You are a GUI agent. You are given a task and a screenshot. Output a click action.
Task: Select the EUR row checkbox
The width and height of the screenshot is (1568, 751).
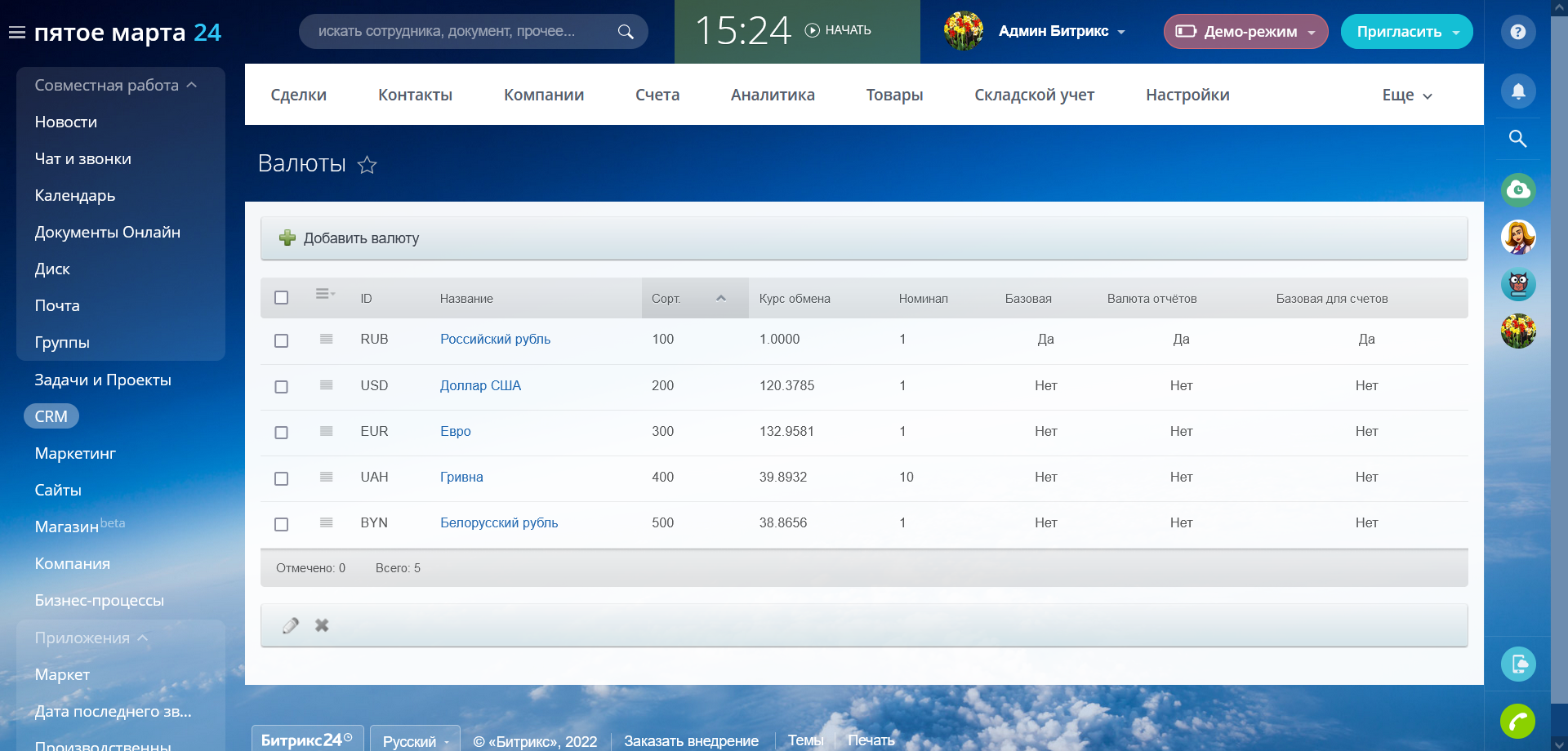pos(282,432)
